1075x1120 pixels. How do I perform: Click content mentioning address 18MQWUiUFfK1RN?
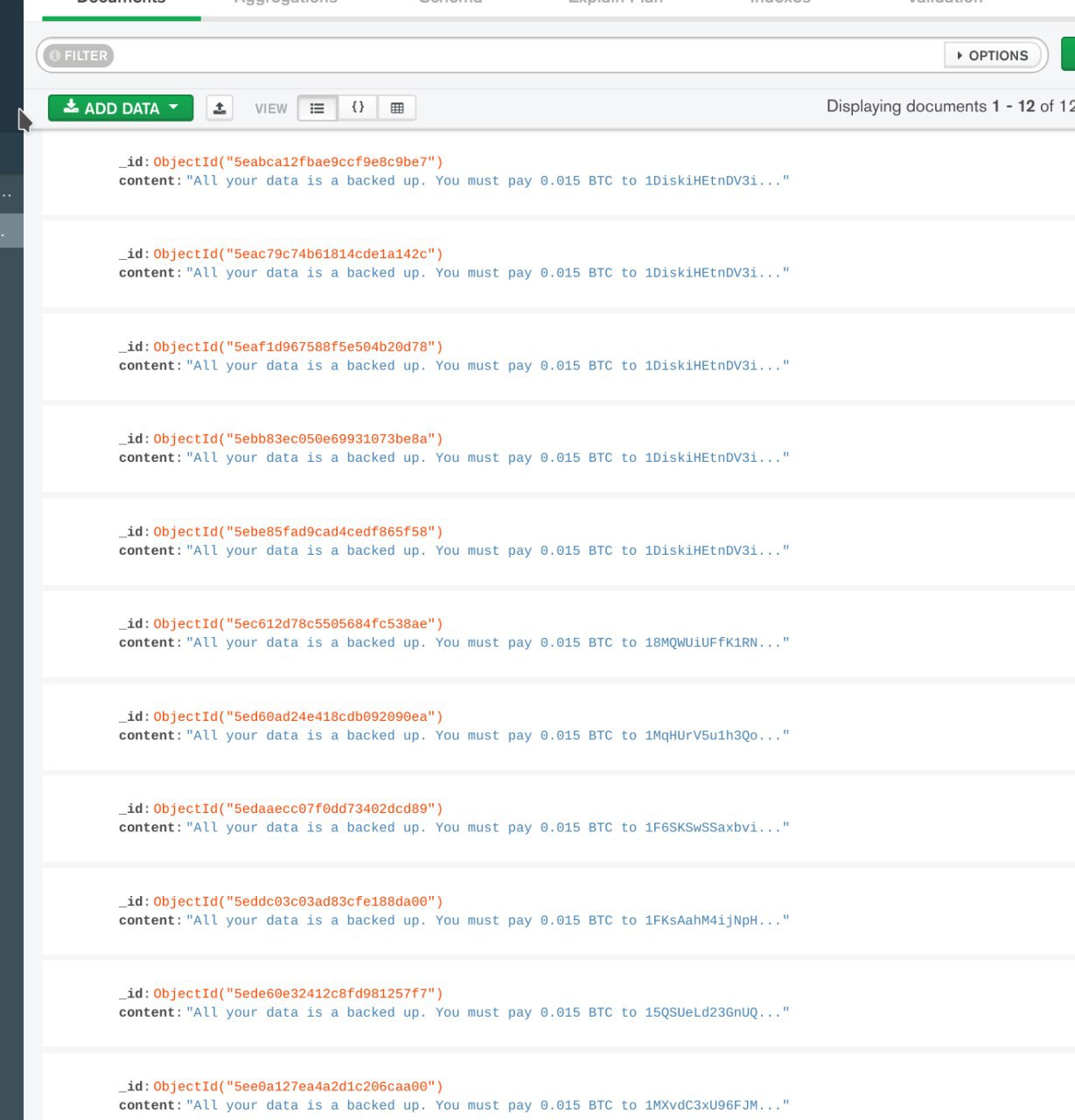click(x=488, y=642)
